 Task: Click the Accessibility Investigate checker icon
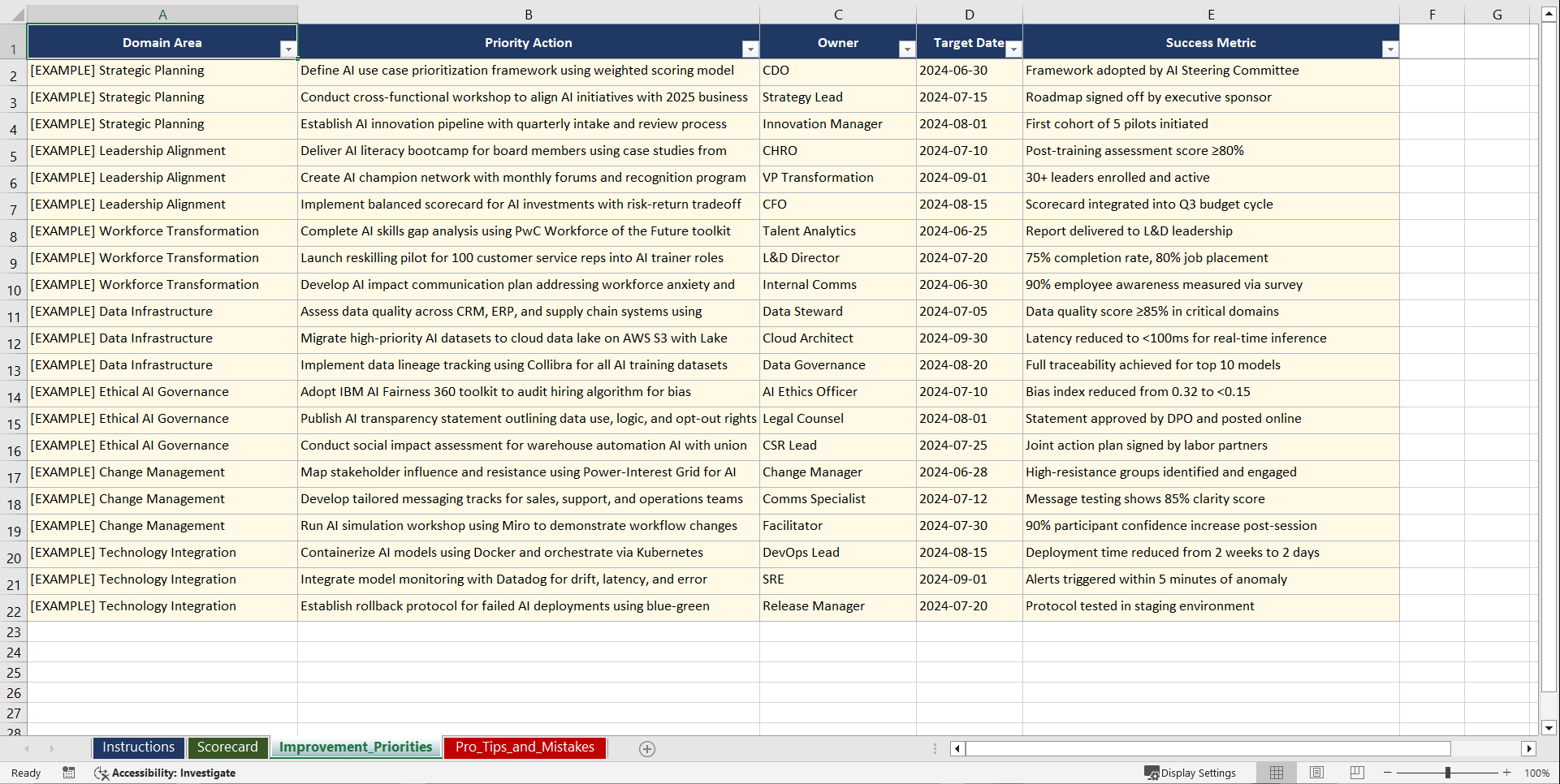[102, 773]
